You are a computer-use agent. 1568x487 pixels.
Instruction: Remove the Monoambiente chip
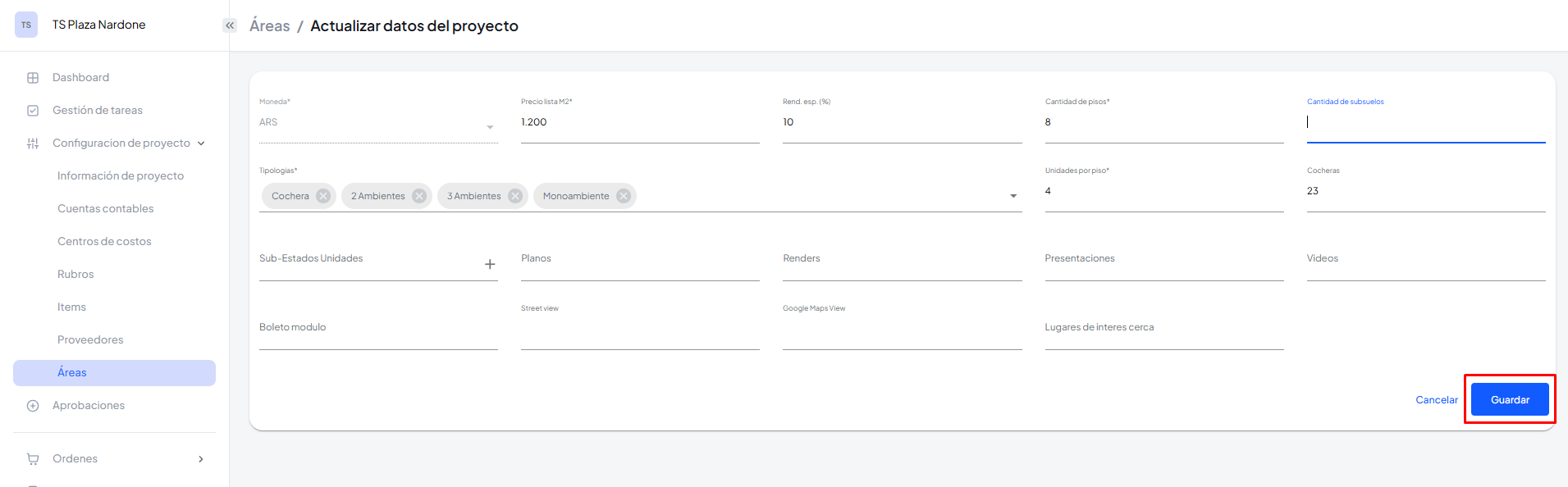click(624, 196)
